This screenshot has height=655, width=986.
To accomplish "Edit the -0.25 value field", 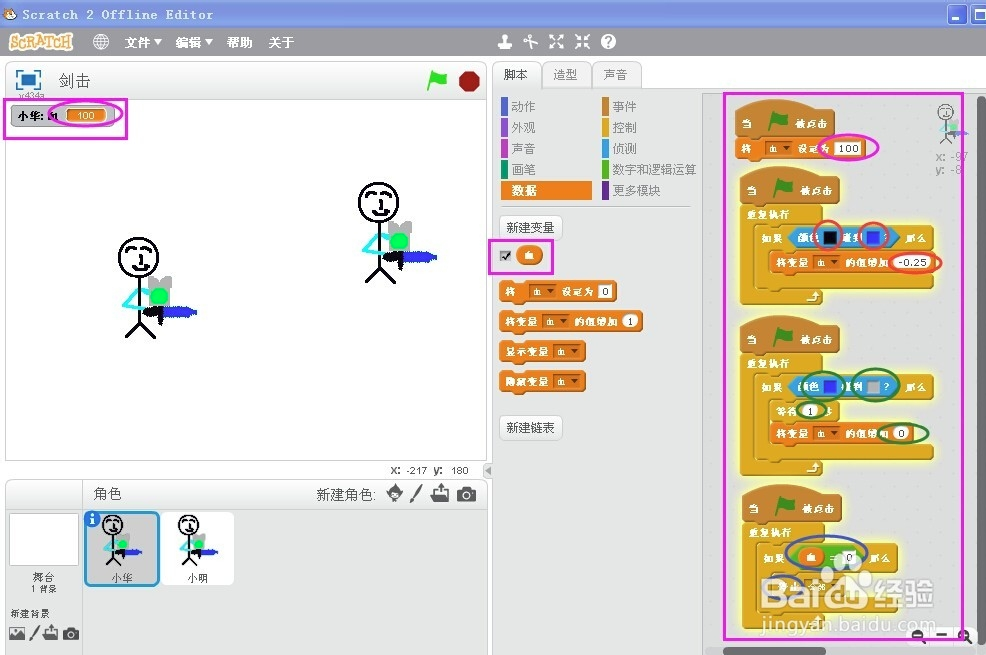I will coord(912,262).
